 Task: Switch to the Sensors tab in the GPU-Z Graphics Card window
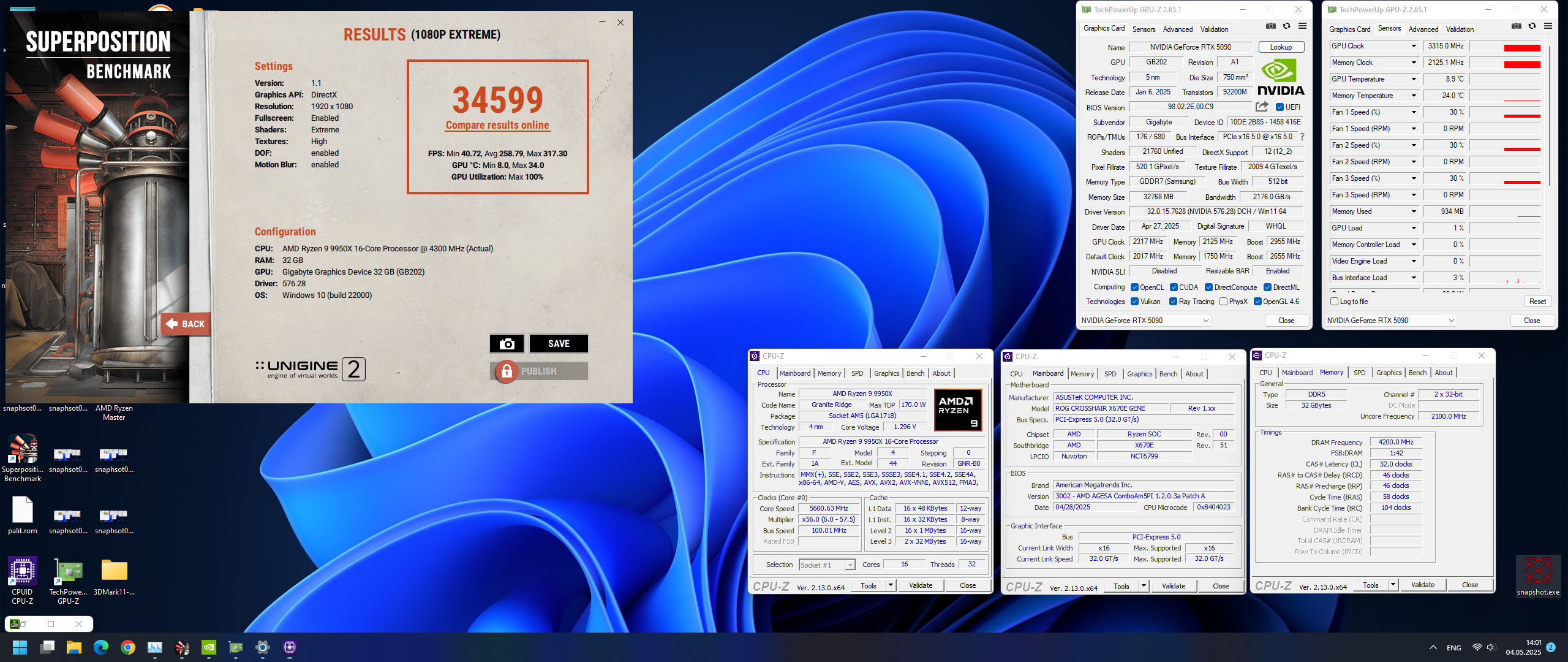1144,29
